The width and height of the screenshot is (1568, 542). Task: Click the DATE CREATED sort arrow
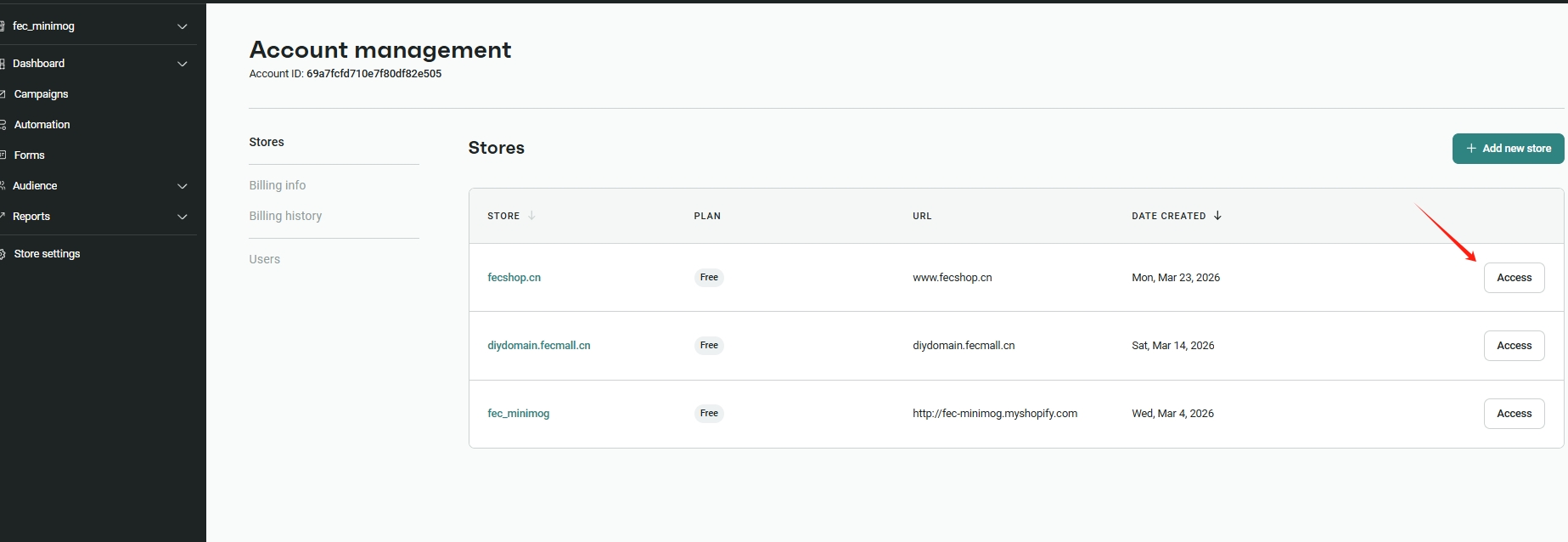[x=1217, y=216]
